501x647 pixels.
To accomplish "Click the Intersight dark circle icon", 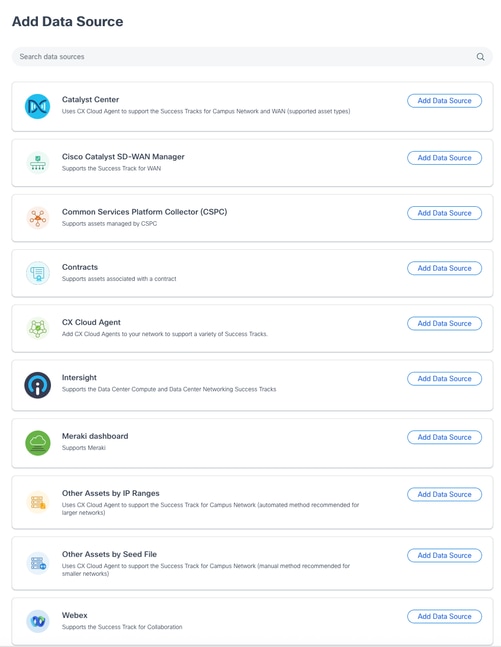I will click(x=38, y=385).
